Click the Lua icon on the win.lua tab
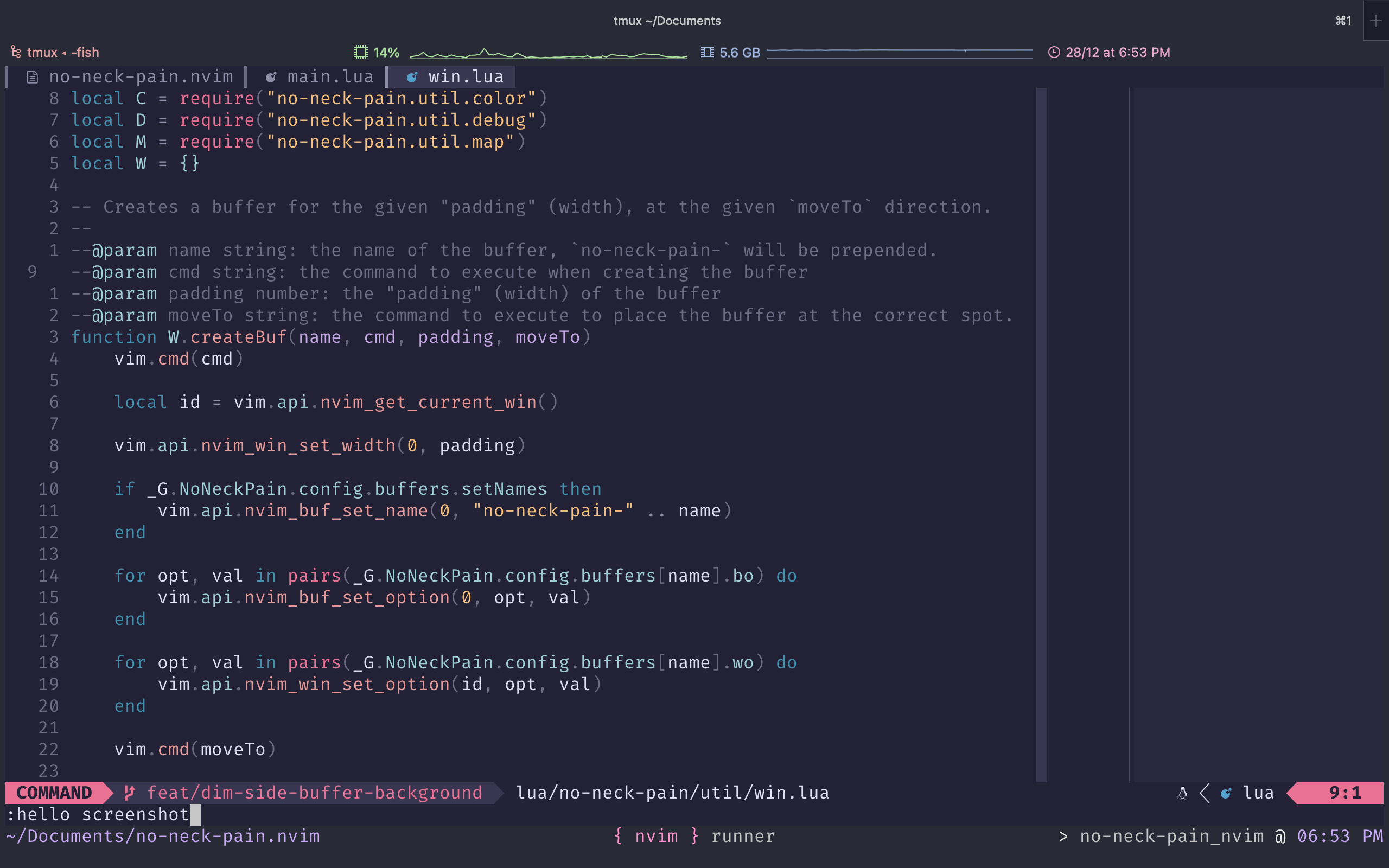The image size is (1389, 868). point(413,76)
